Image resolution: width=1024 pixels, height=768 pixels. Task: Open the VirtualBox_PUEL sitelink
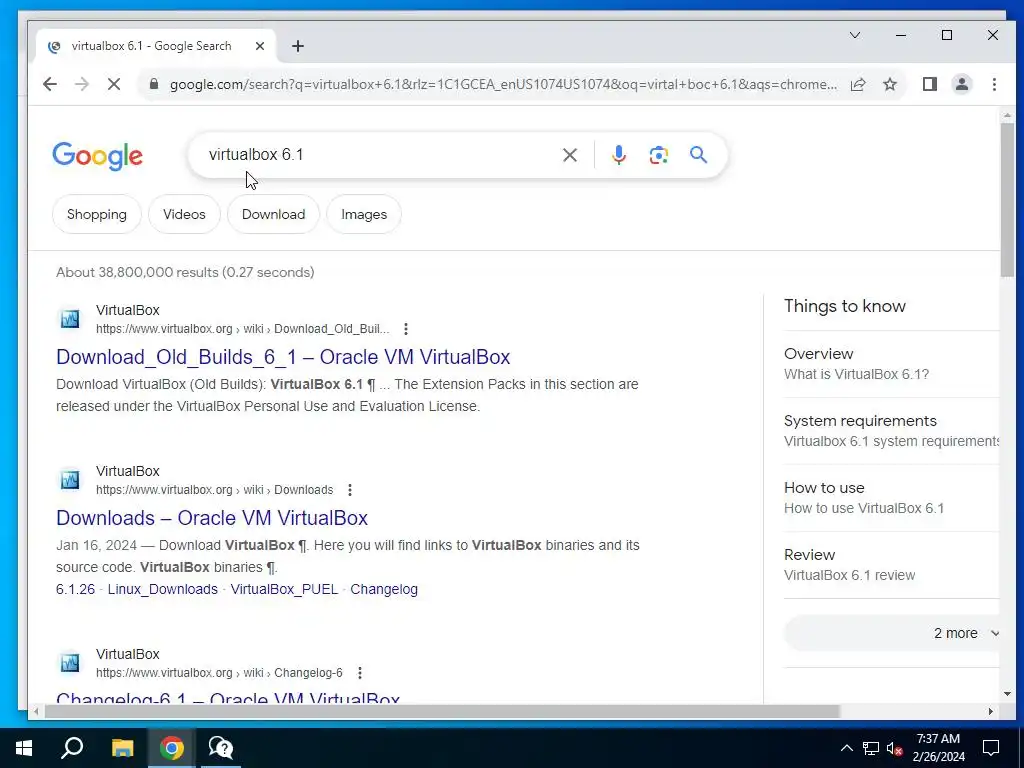284,589
